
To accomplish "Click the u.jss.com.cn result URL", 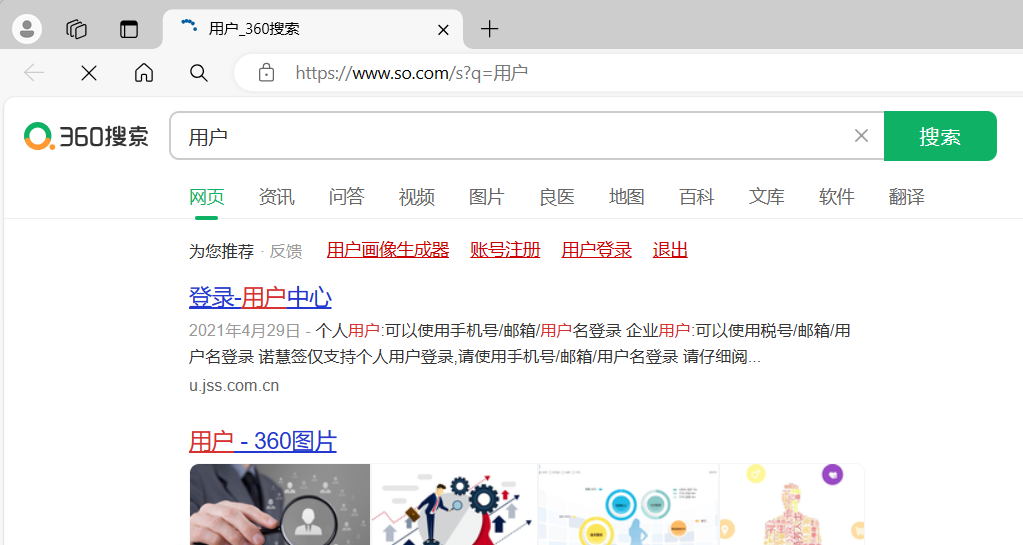I will click(234, 386).
